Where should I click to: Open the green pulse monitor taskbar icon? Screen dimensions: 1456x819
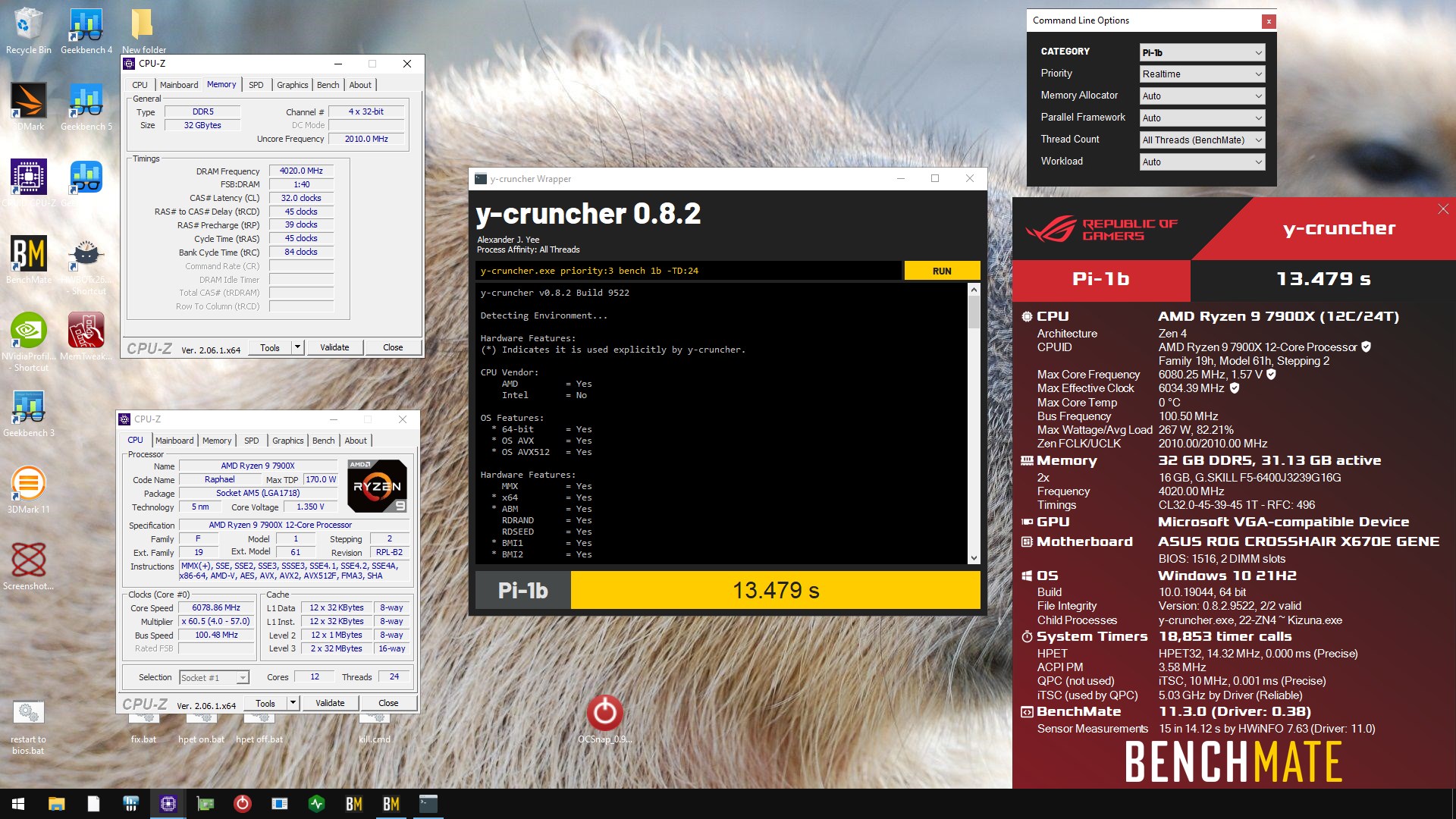click(316, 804)
